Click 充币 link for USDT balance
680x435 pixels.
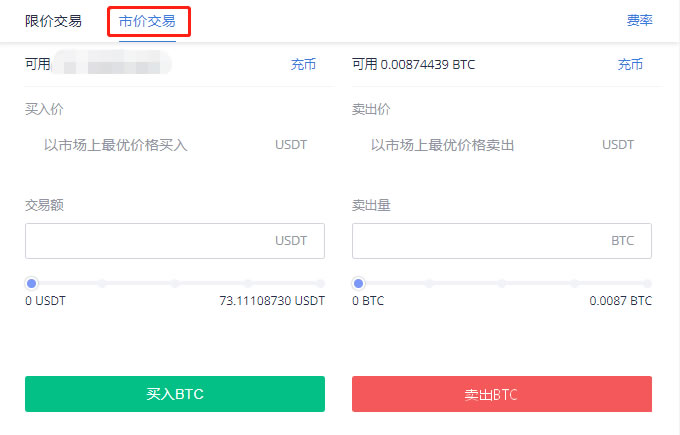click(303, 64)
